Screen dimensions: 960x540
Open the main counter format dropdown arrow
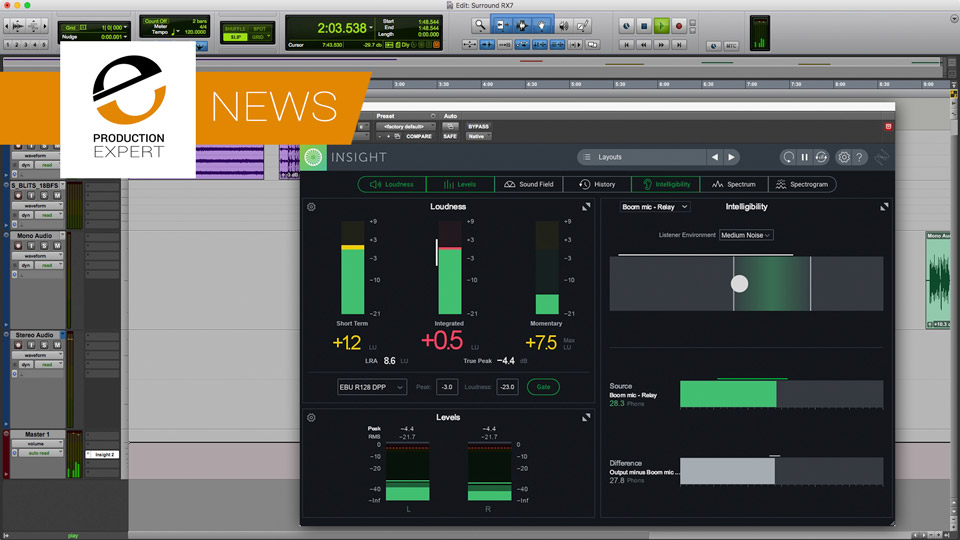(371, 28)
